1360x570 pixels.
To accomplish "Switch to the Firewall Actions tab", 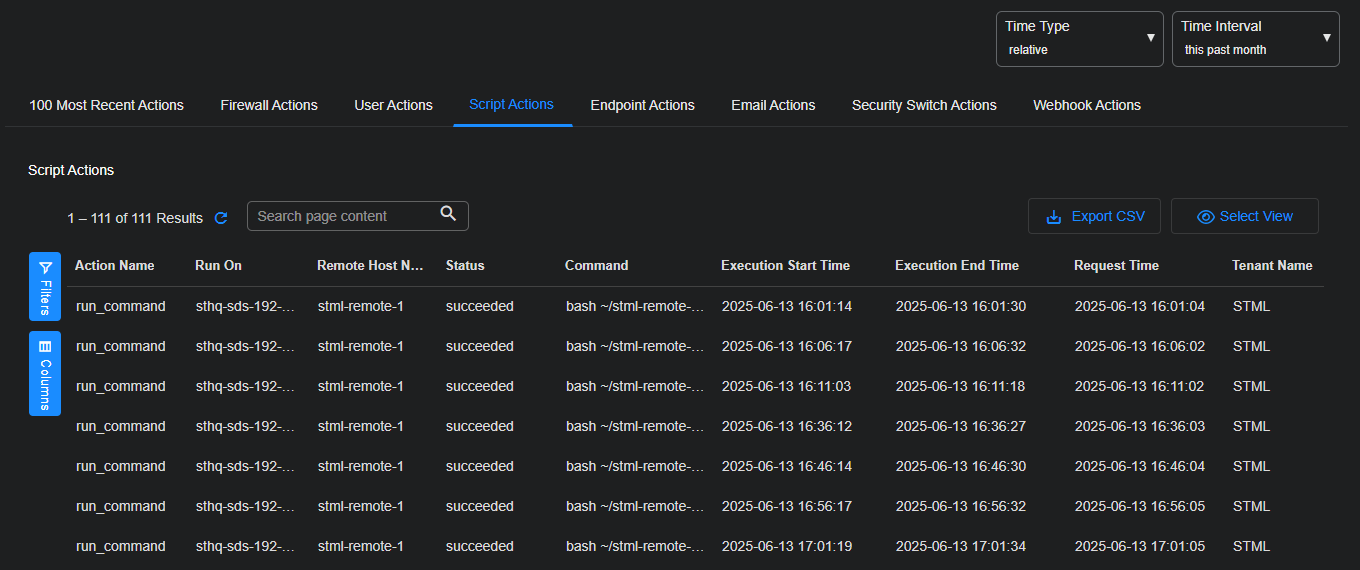I will tap(269, 105).
